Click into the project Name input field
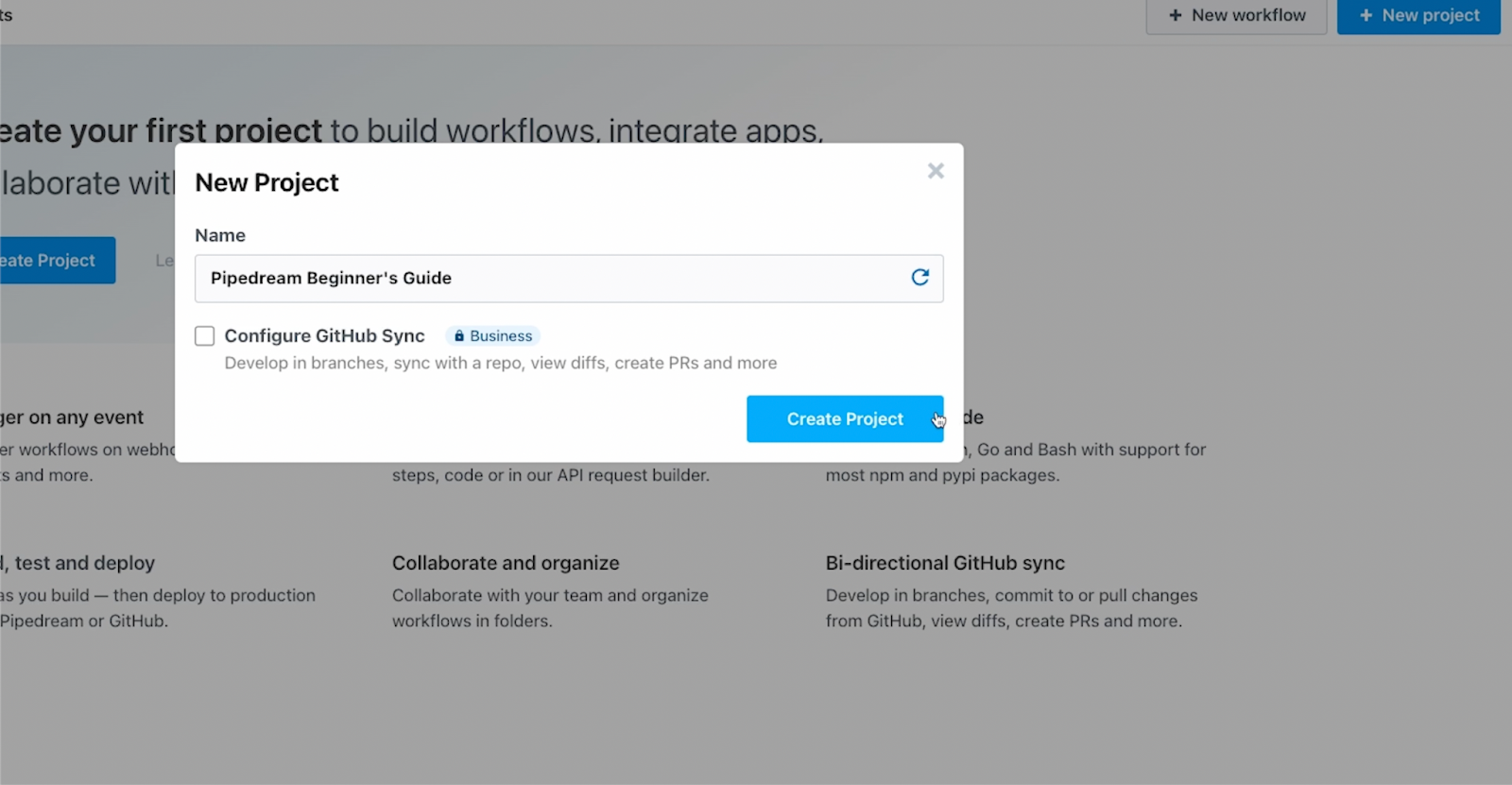Image resolution: width=1512 pixels, height=785 pixels. [569, 279]
